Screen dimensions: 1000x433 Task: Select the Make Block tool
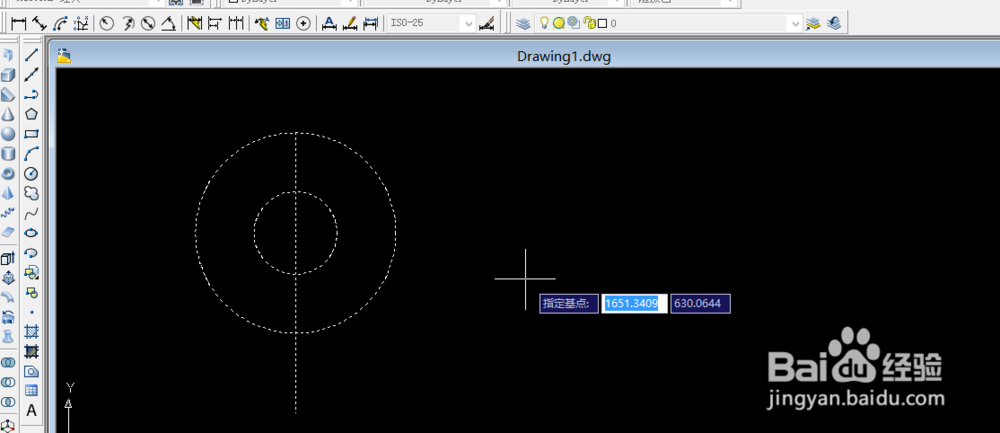[31, 292]
